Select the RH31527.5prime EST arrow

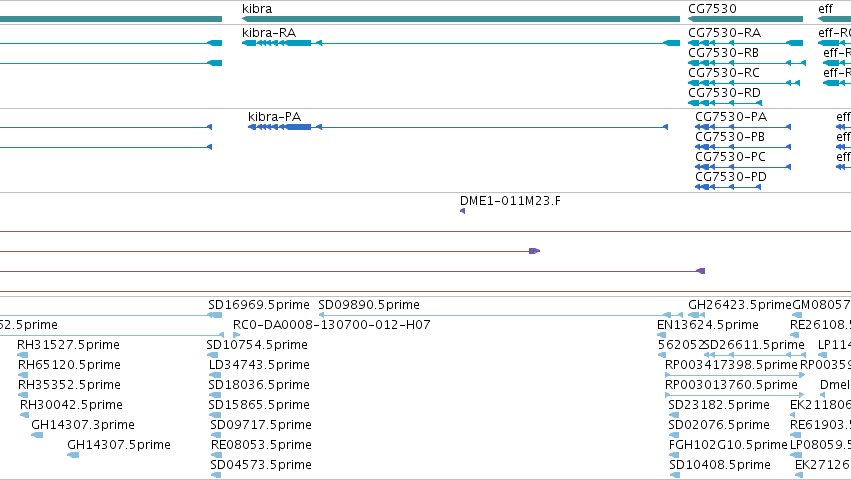23,355
